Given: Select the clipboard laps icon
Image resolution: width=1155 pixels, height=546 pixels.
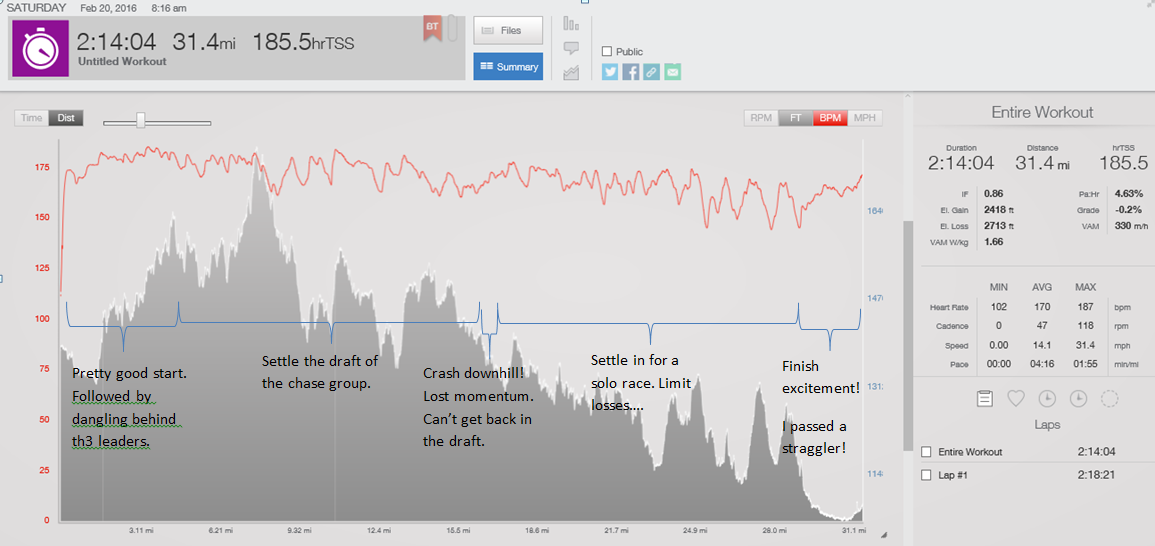Looking at the screenshot, I should [x=984, y=398].
